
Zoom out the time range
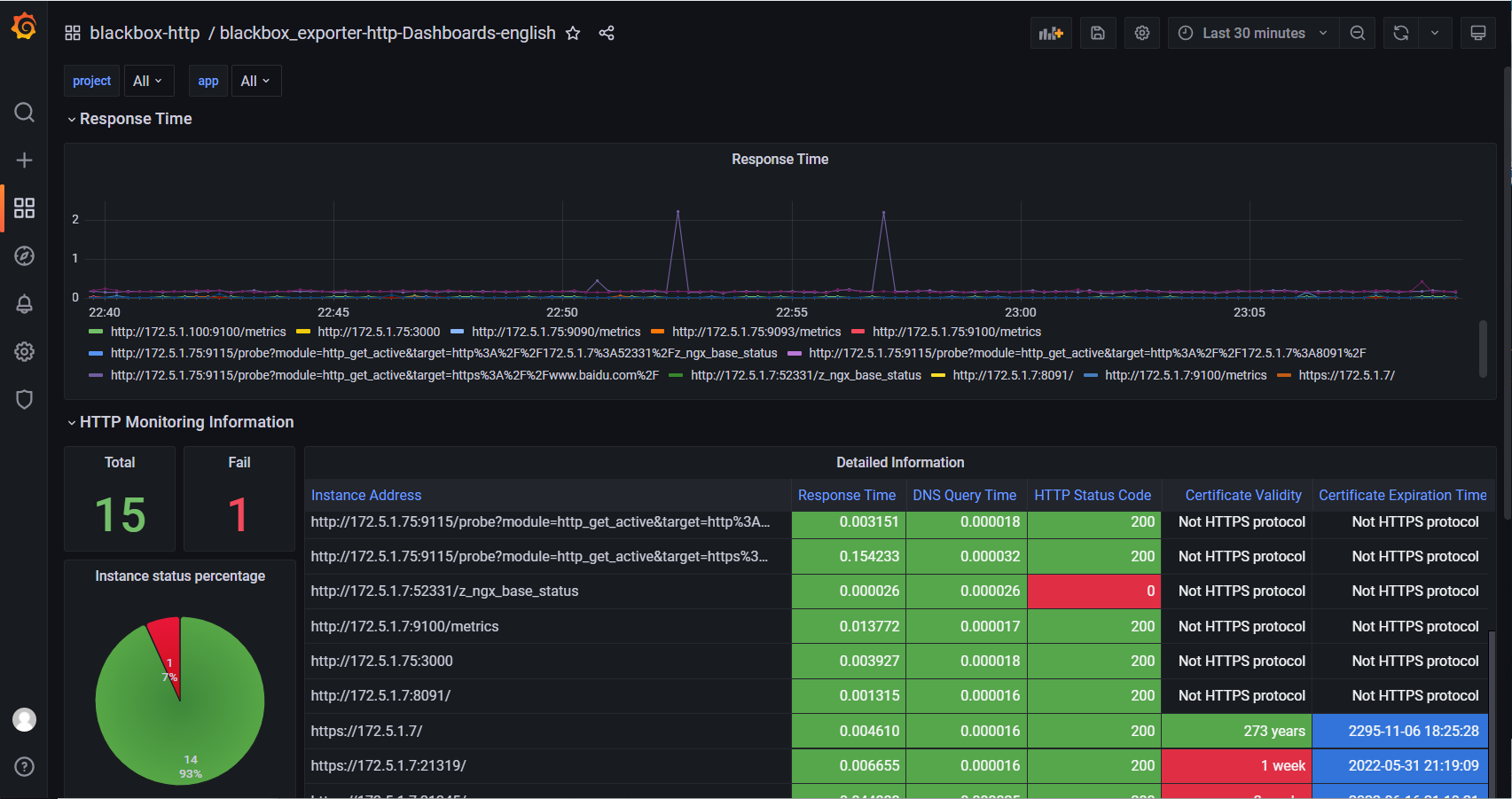click(x=1357, y=33)
